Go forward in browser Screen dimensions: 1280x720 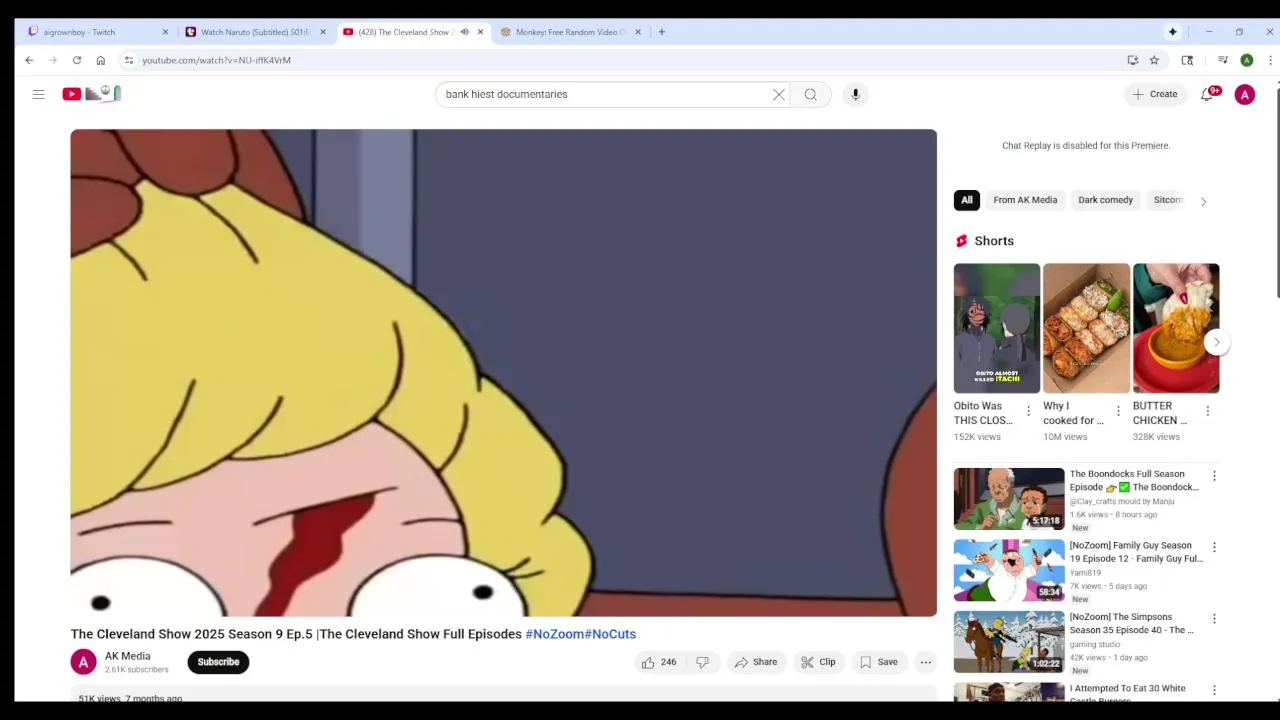point(53,60)
